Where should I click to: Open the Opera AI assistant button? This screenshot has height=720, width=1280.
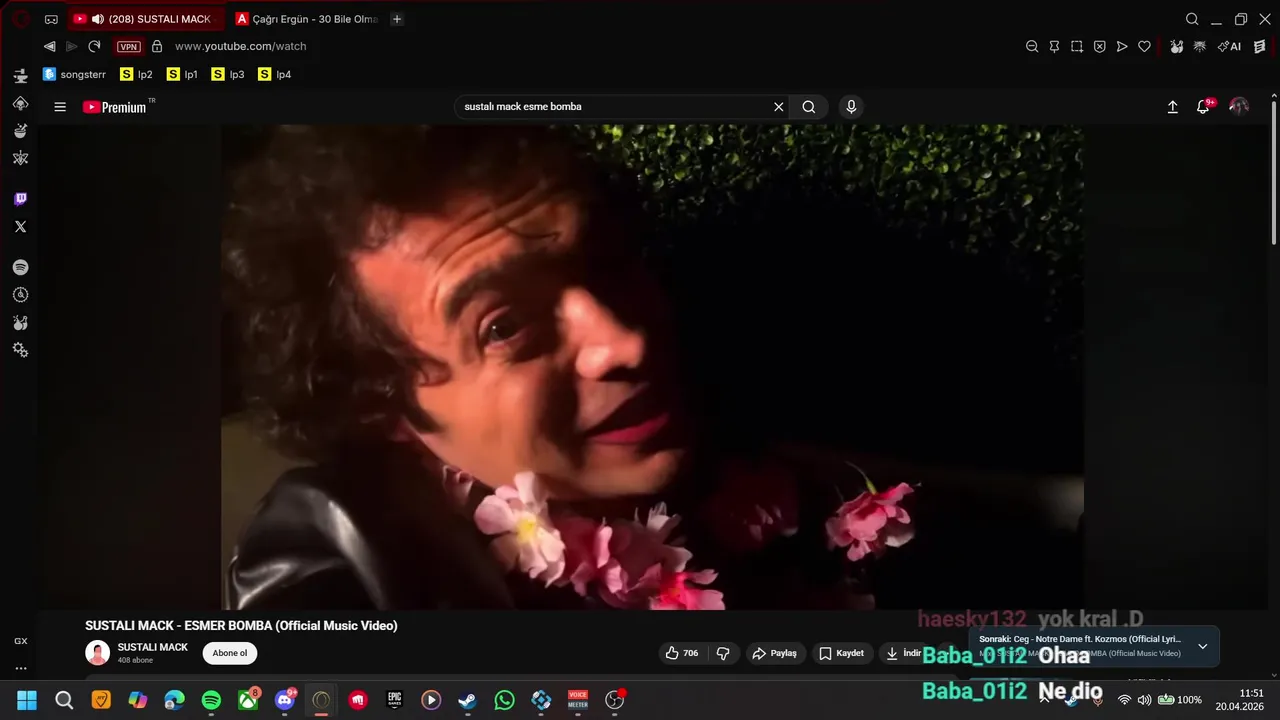(1229, 46)
